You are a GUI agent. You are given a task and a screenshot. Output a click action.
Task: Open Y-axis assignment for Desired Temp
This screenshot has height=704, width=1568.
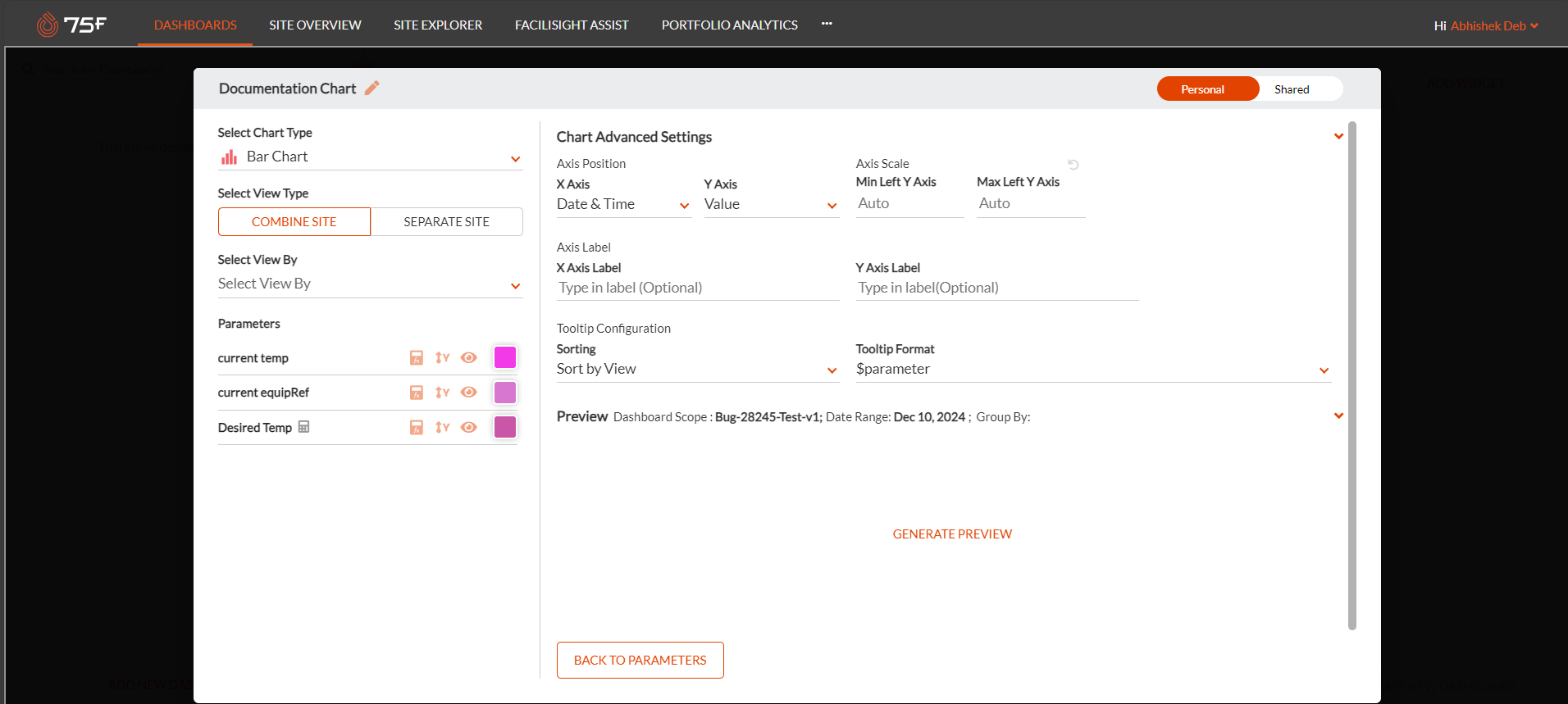pos(443,427)
